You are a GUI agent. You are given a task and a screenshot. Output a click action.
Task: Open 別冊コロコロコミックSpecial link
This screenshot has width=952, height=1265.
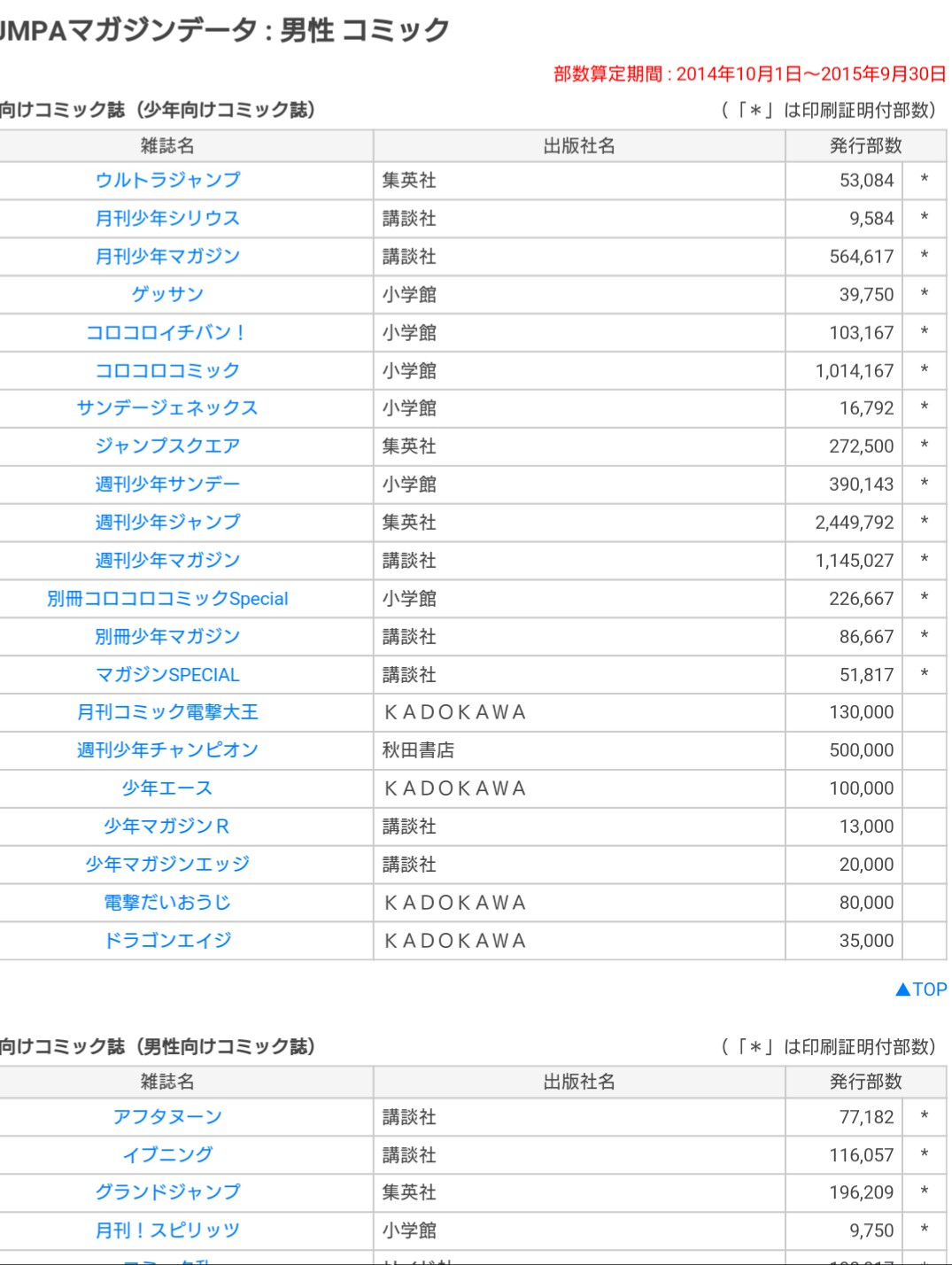click(x=167, y=598)
